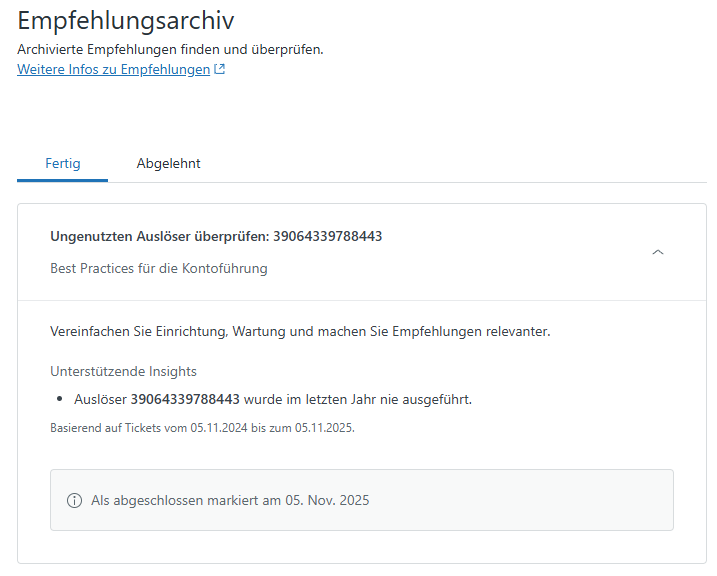Click the Als abgeschlossen markiert banner text
The height and width of the screenshot is (576, 717).
click(x=230, y=501)
